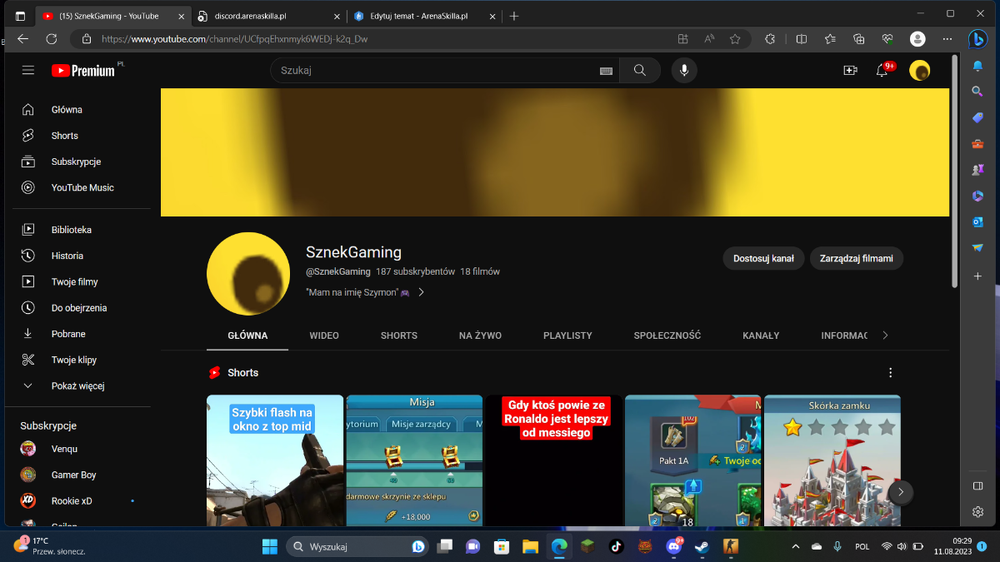Click the Dostosuj kanał button
Screen dimensions: 1000x562
click(763, 258)
